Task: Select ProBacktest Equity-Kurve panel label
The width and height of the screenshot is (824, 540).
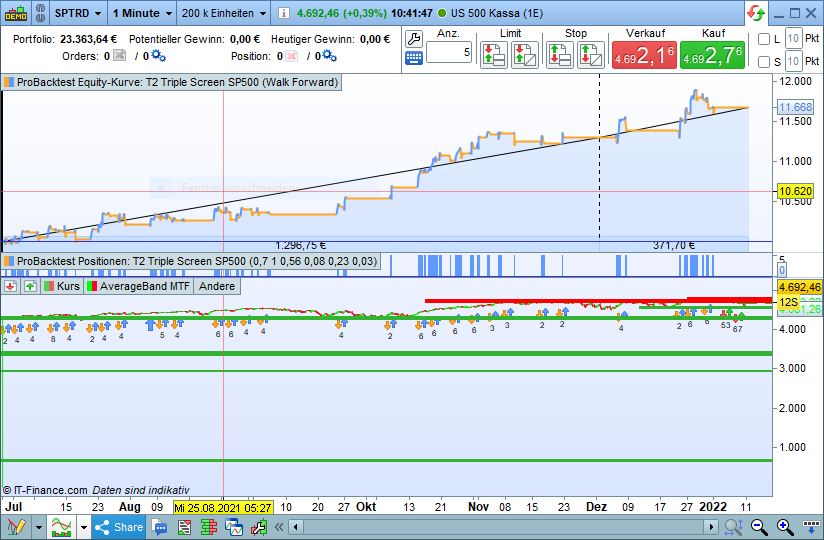Action: [x=171, y=82]
